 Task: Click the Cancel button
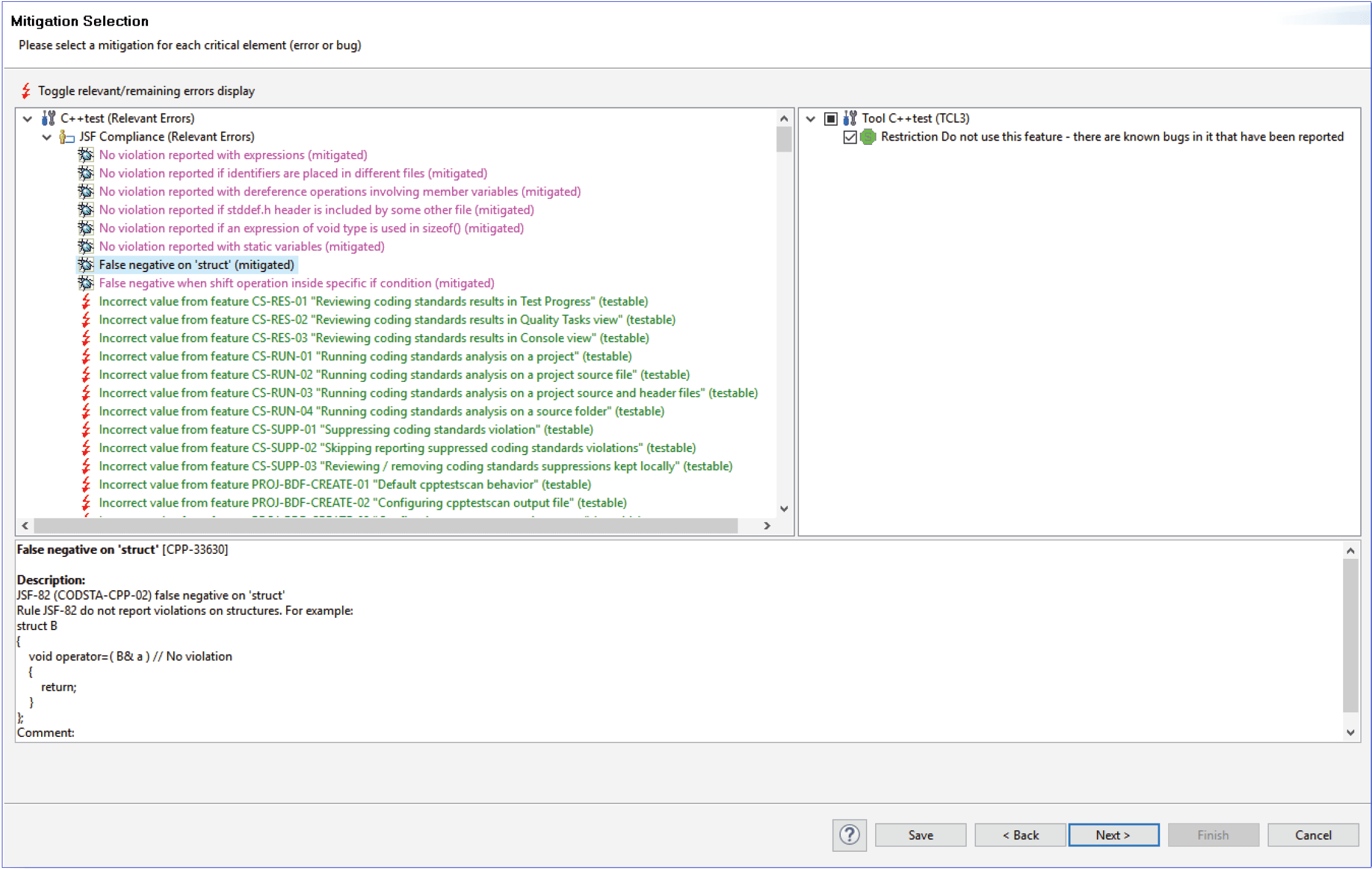[x=1312, y=835]
